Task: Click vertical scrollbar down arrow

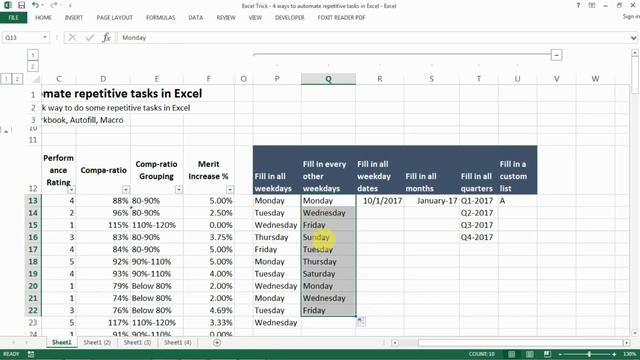Action: click(635, 333)
